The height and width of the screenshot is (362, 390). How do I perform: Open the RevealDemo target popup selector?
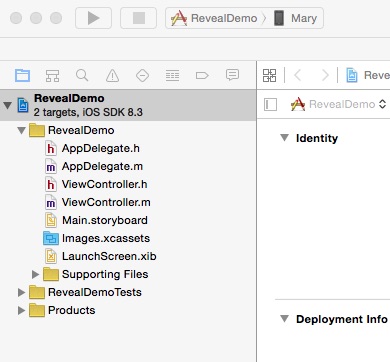[338, 104]
